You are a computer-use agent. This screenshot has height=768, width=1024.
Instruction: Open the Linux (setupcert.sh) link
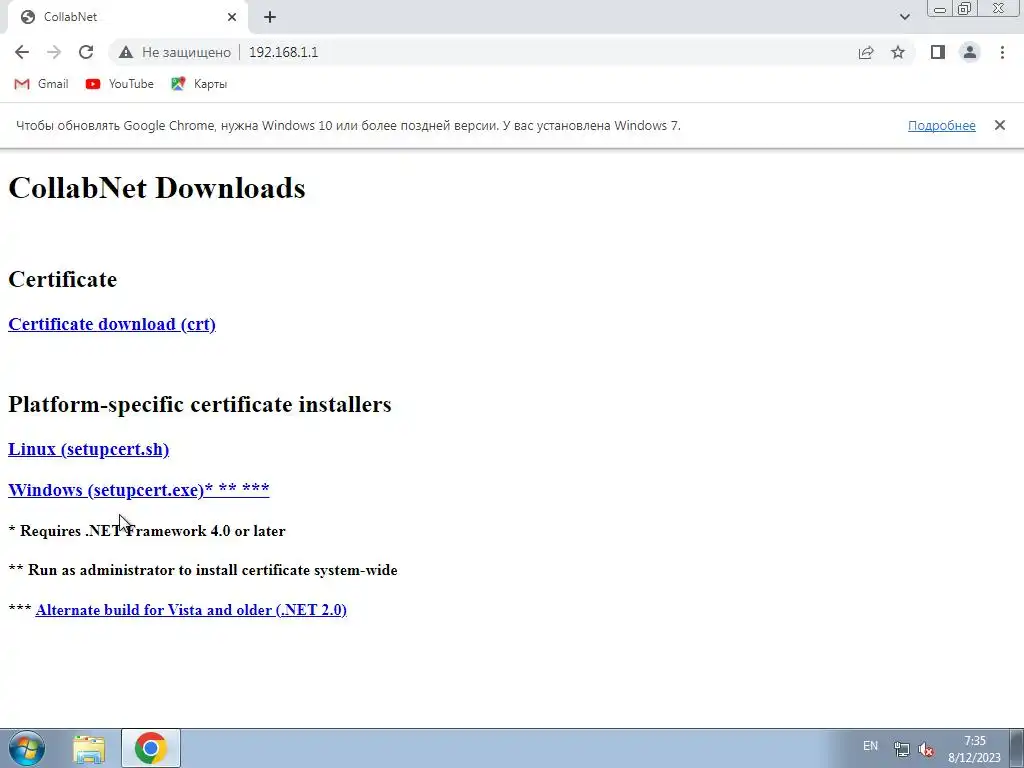[89, 449]
